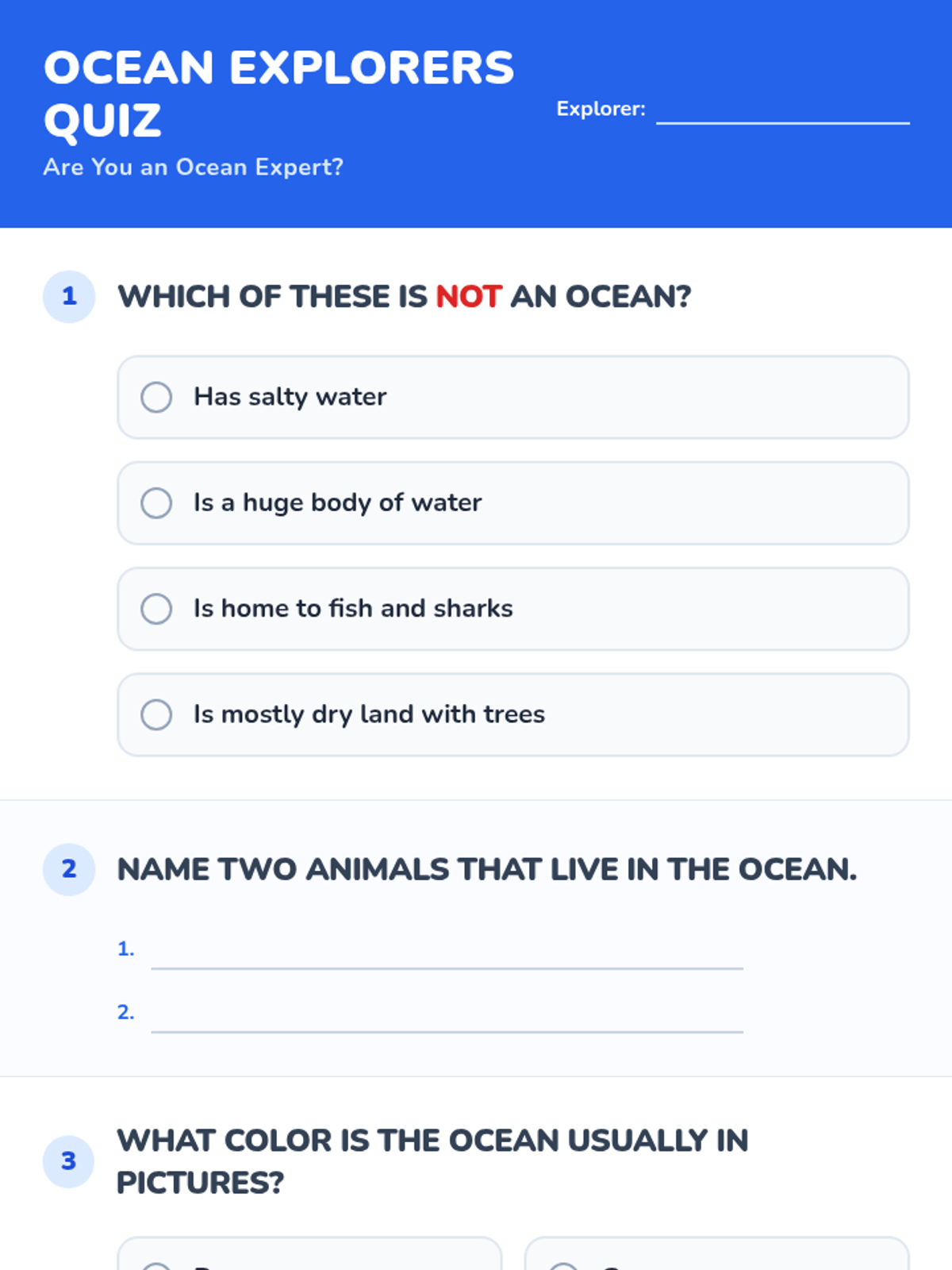Click the 'Explorer:' label
This screenshot has width=952, height=1270.
point(601,109)
